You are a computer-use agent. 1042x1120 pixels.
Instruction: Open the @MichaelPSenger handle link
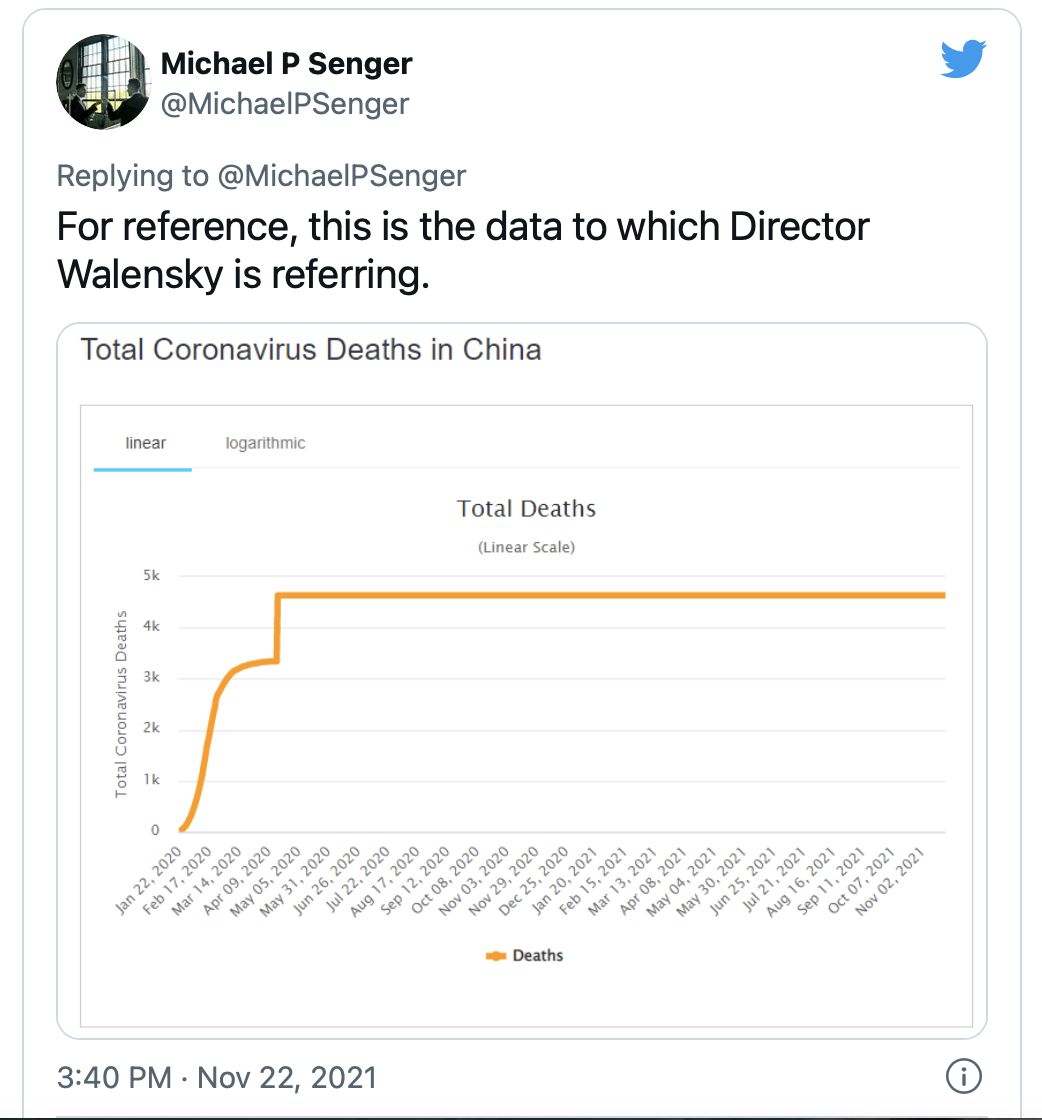(x=285, y=104)
